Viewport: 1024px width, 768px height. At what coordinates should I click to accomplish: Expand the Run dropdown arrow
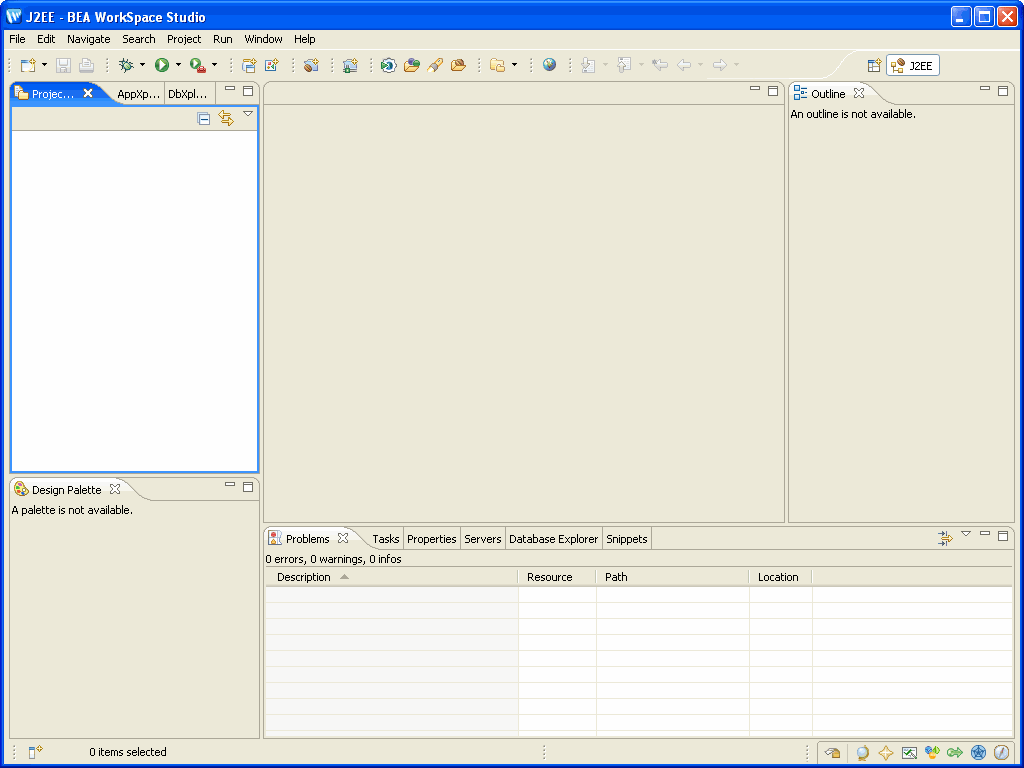click(178, 65)
